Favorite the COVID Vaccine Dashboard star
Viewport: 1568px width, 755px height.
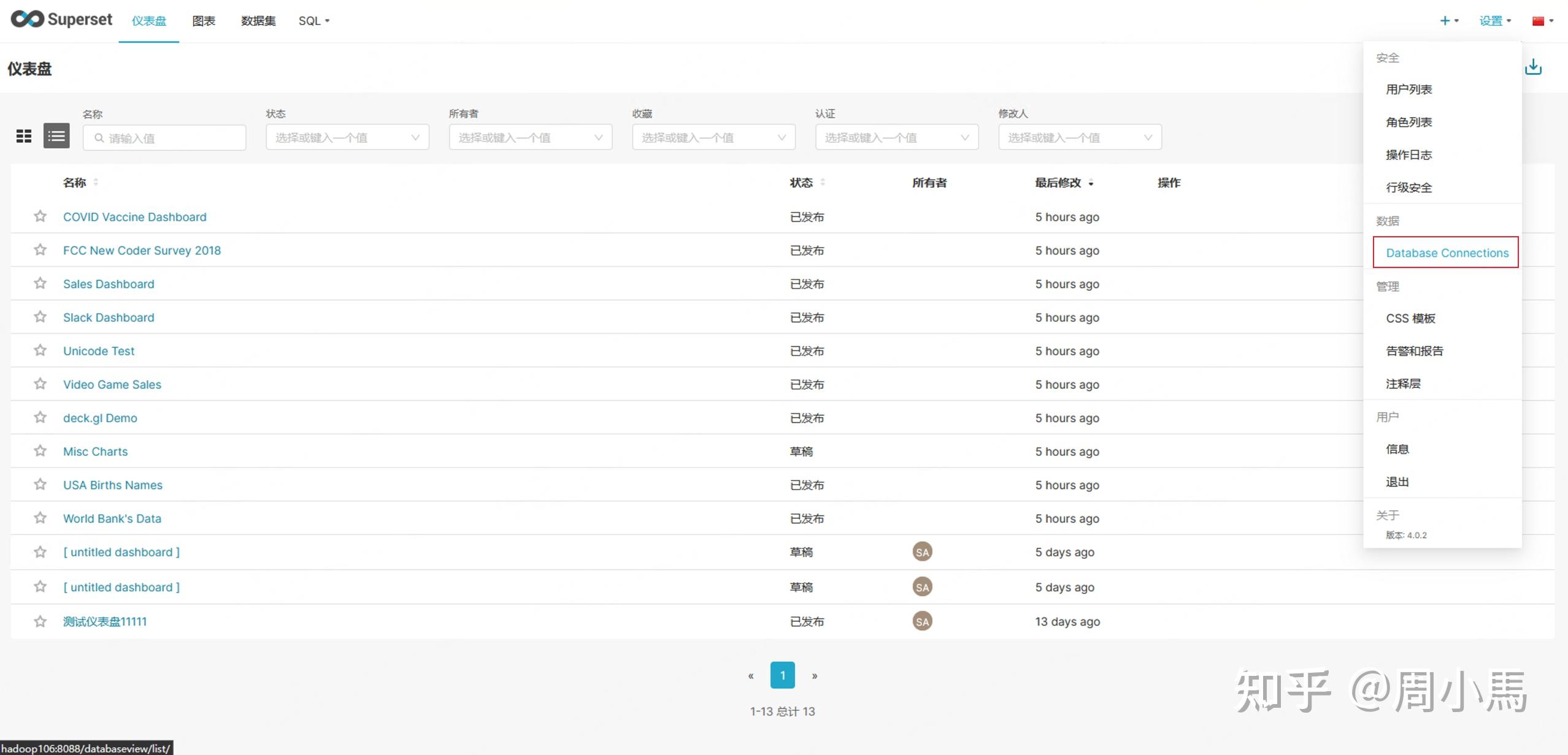pyautogui.click(x=40, y=217)
